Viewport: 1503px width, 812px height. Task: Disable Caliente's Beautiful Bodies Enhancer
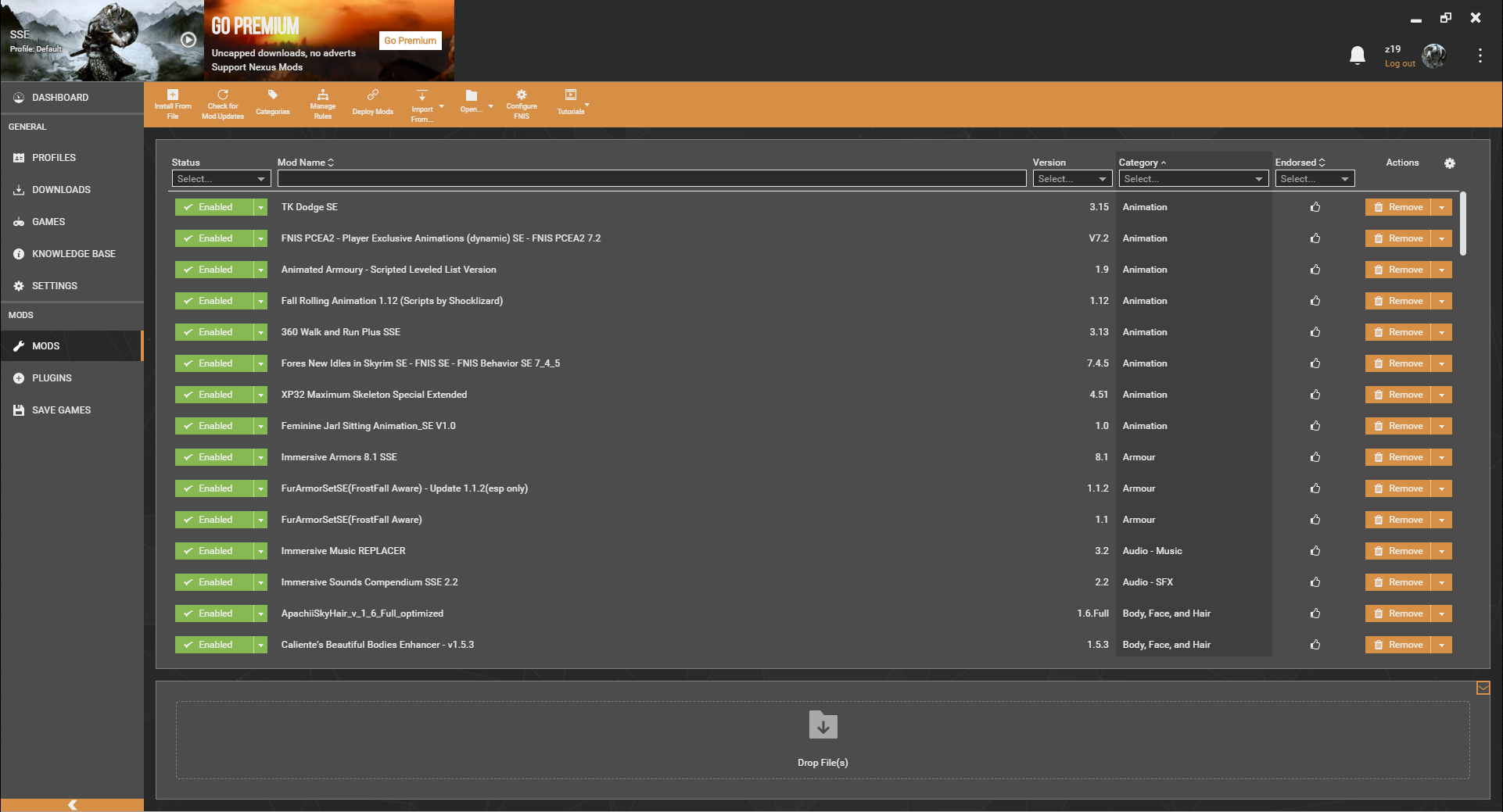[214, 645]
